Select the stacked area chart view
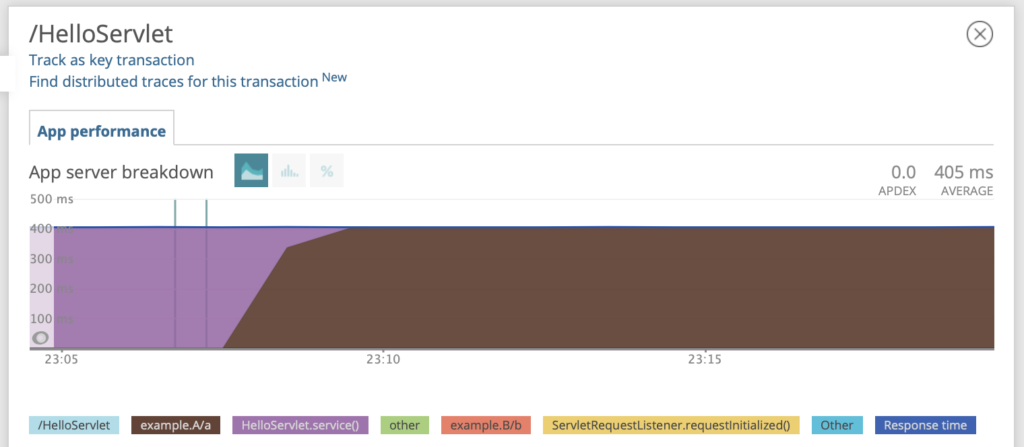The height and width of the screenshot is (447, 1024). [251, 171]
